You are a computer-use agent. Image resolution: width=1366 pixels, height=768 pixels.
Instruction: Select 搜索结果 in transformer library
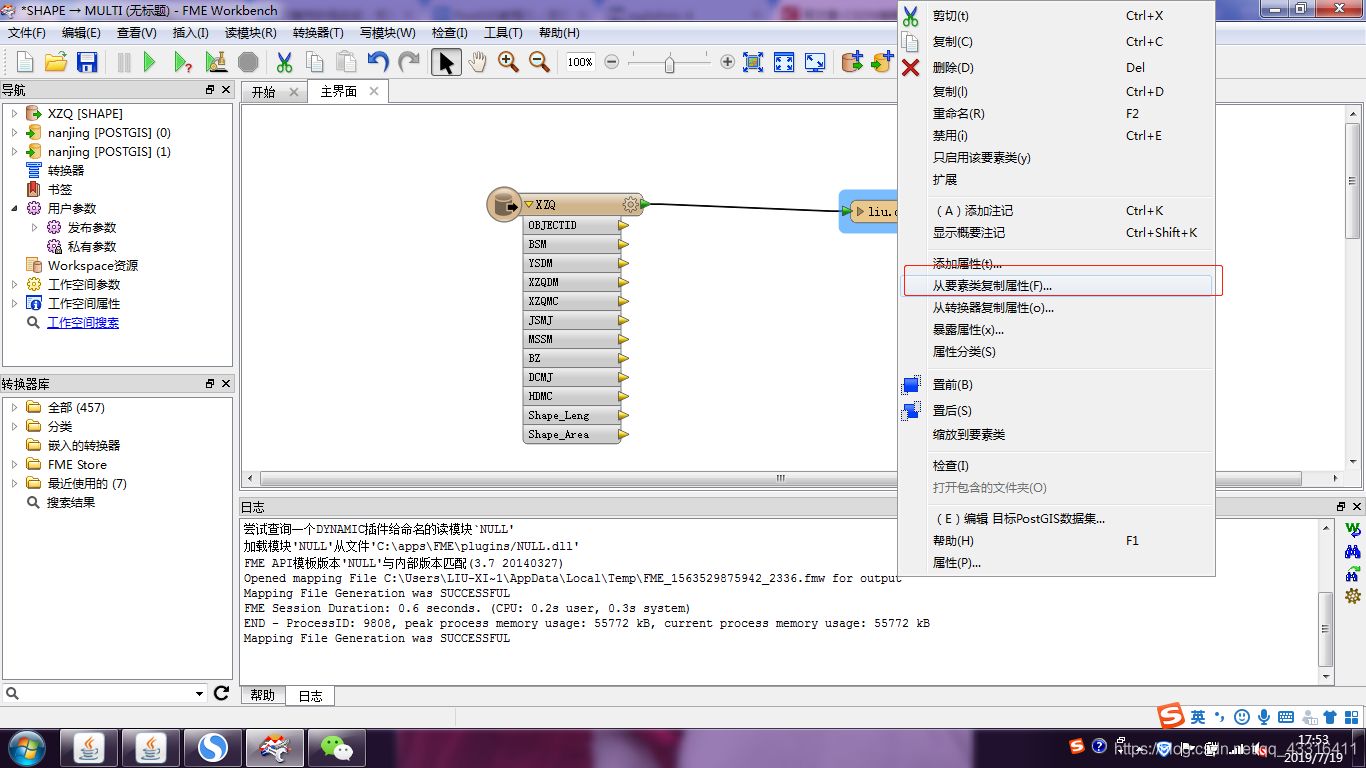click(71, 503)
